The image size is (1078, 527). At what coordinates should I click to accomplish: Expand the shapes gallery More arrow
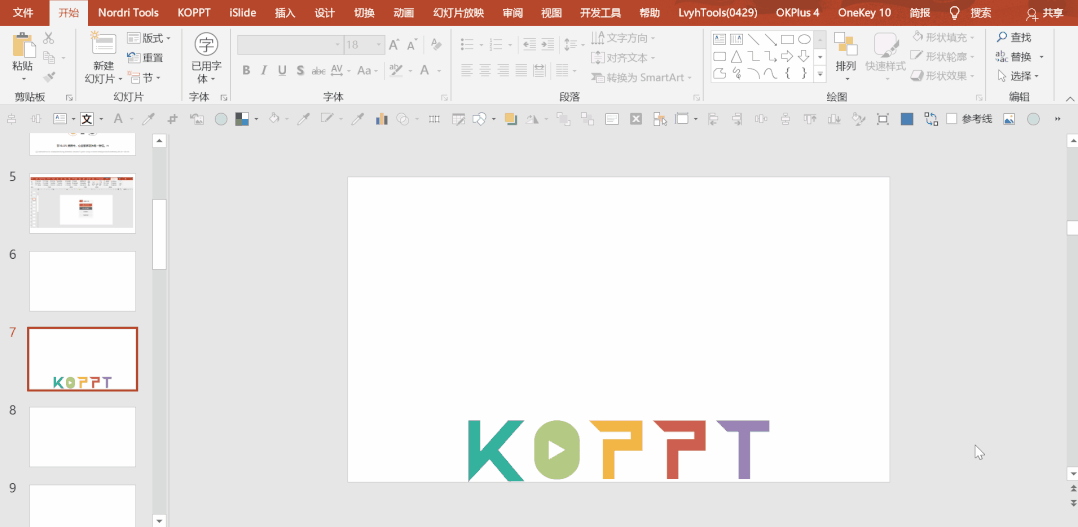pyautogui.click(x=820, y=74)
